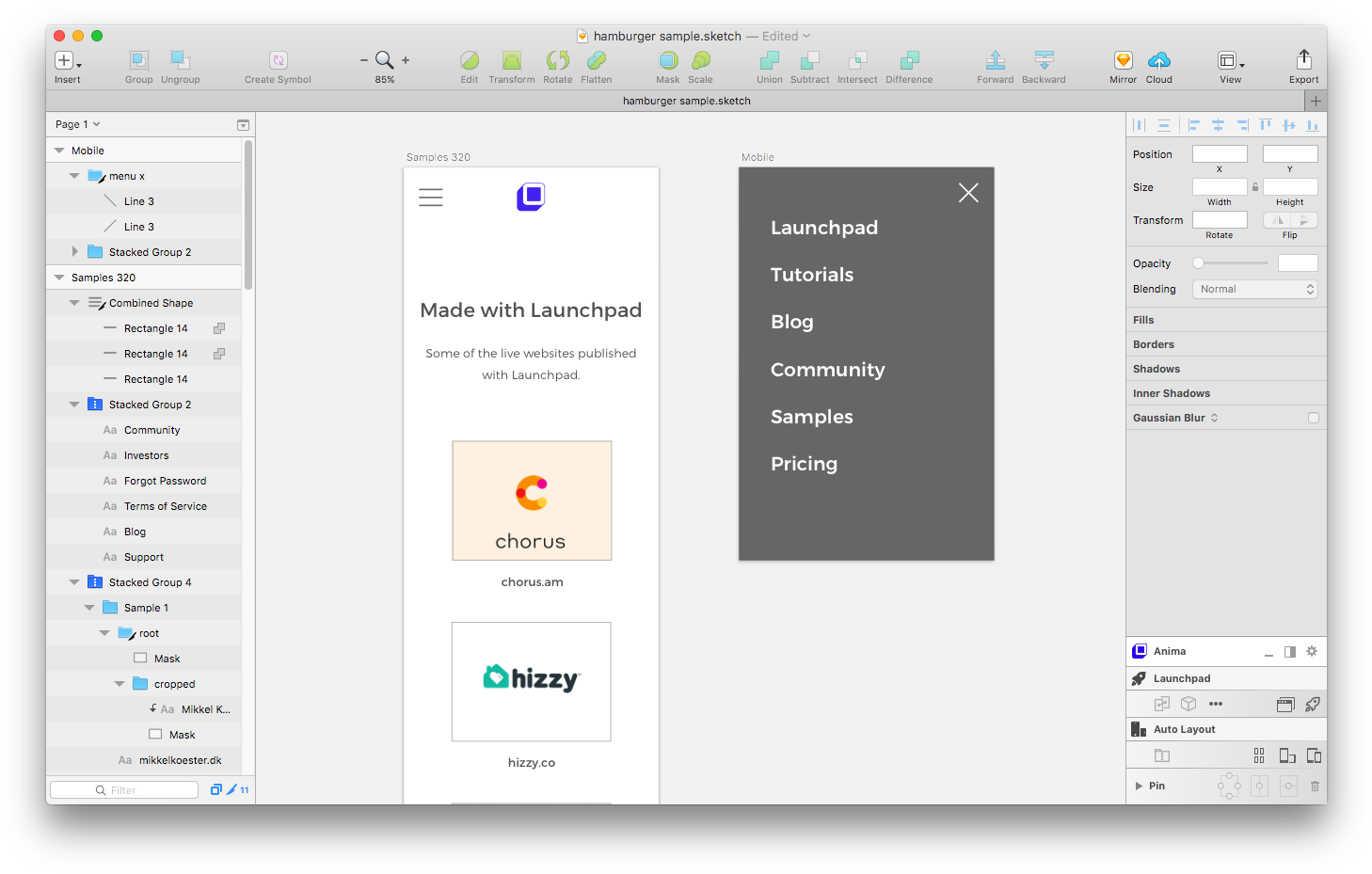Collapse the Stacked Group 4 layer
Viewport: 1372px width, 874px height.
coord(74,582)
